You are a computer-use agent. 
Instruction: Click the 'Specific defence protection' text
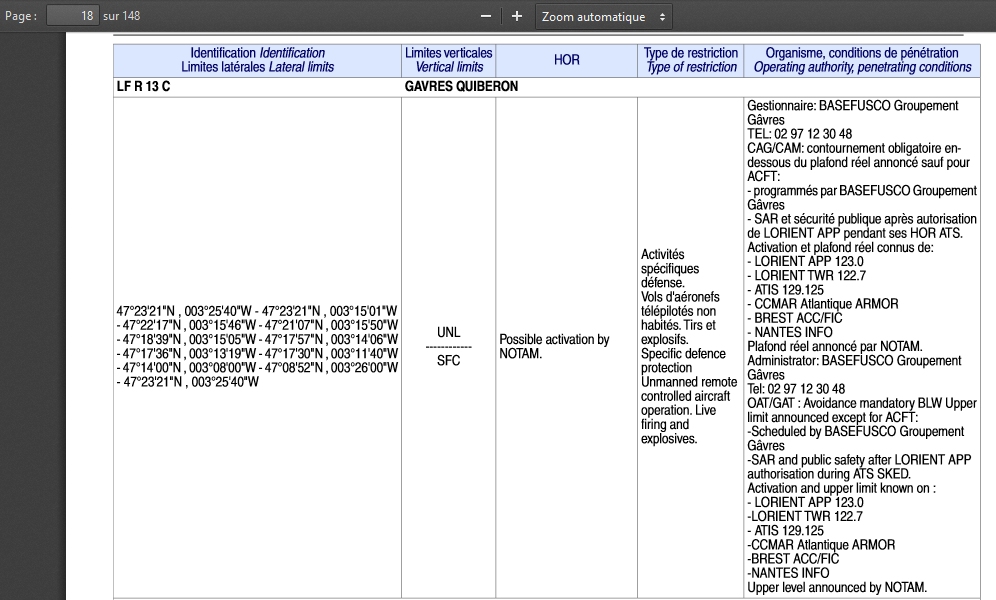(683, 361)
